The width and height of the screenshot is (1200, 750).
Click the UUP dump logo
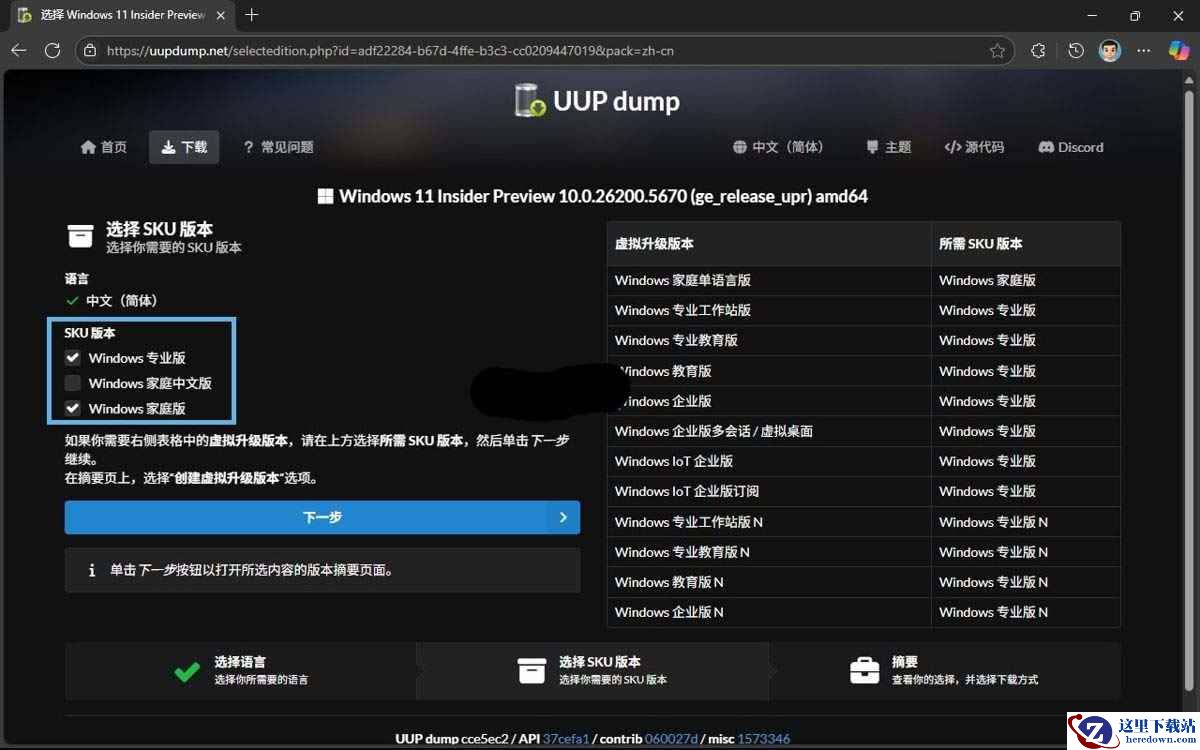pos(597,101)
